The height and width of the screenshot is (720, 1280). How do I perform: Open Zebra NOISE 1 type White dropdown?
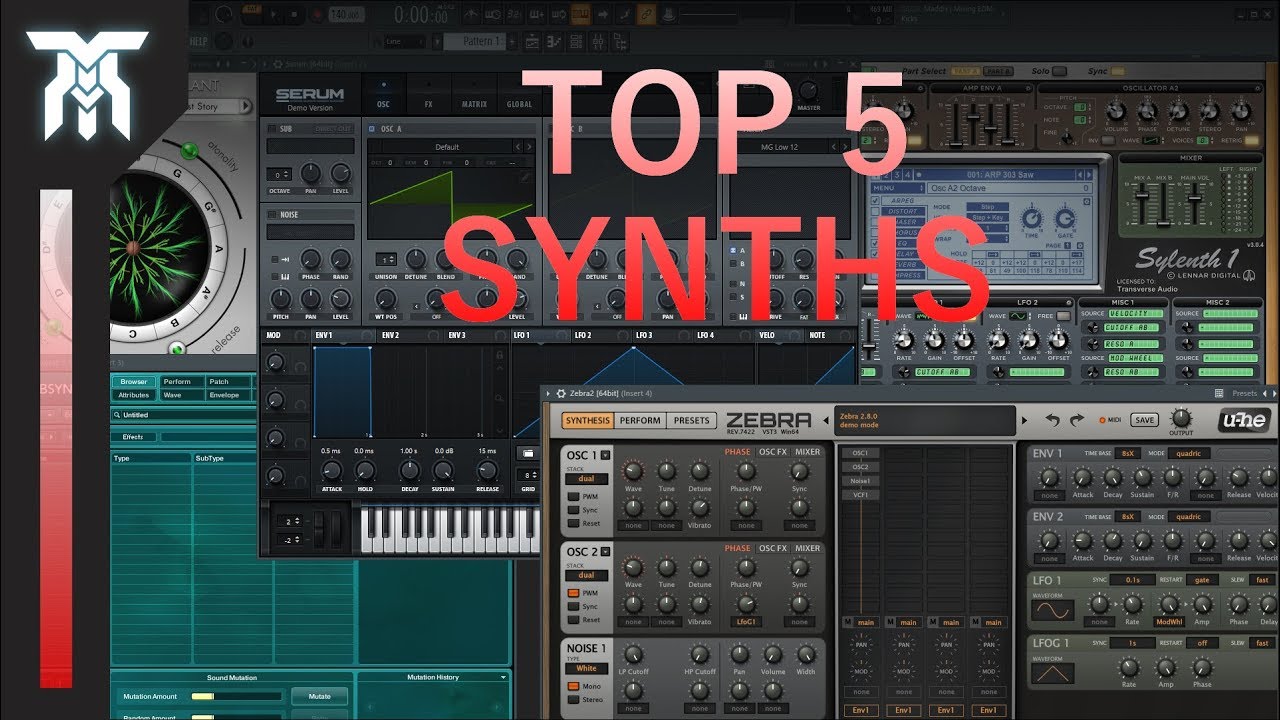[x=586, y=668]
